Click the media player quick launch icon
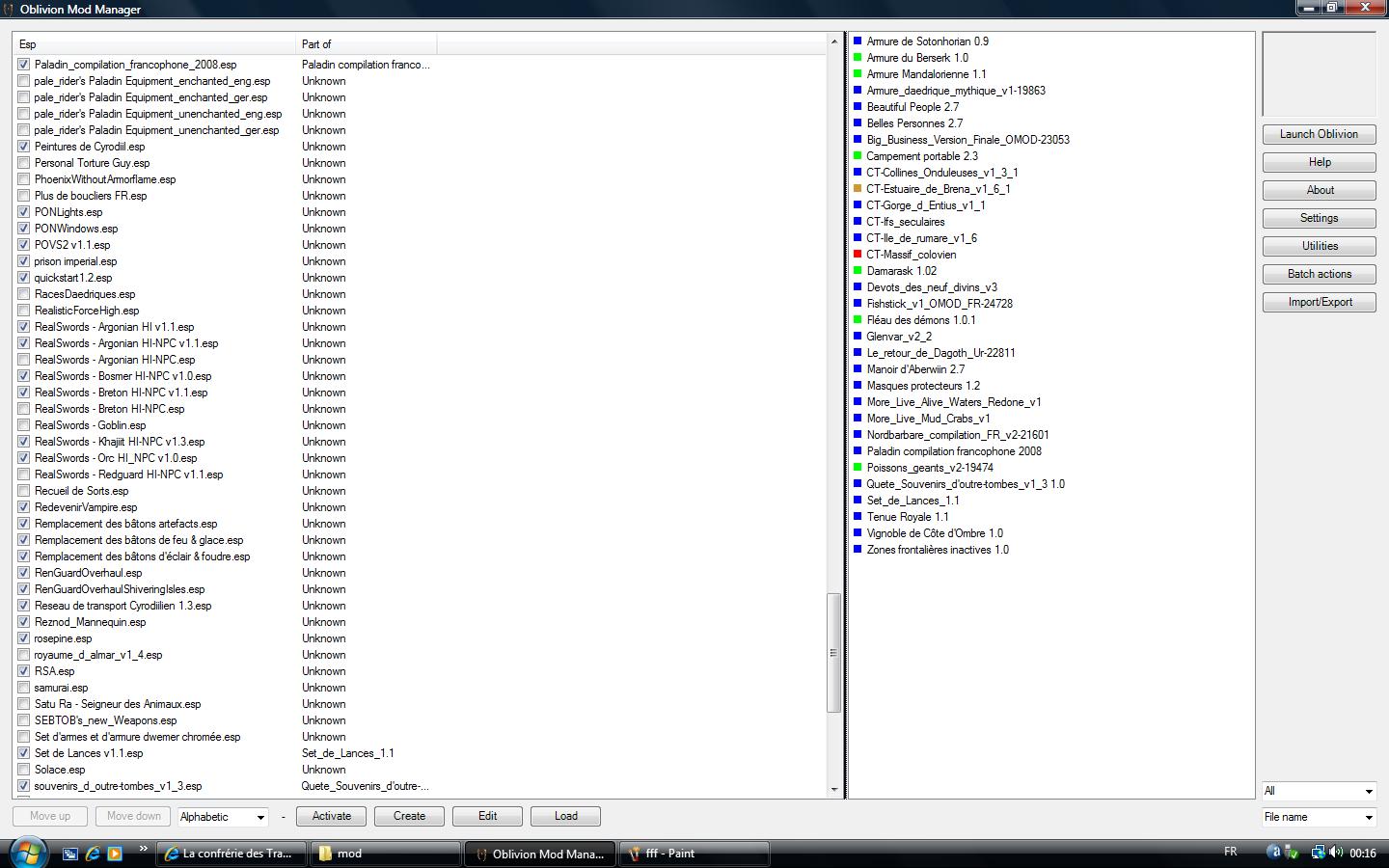The width and height of the screenshot is (1389, 868). (115, 854)
